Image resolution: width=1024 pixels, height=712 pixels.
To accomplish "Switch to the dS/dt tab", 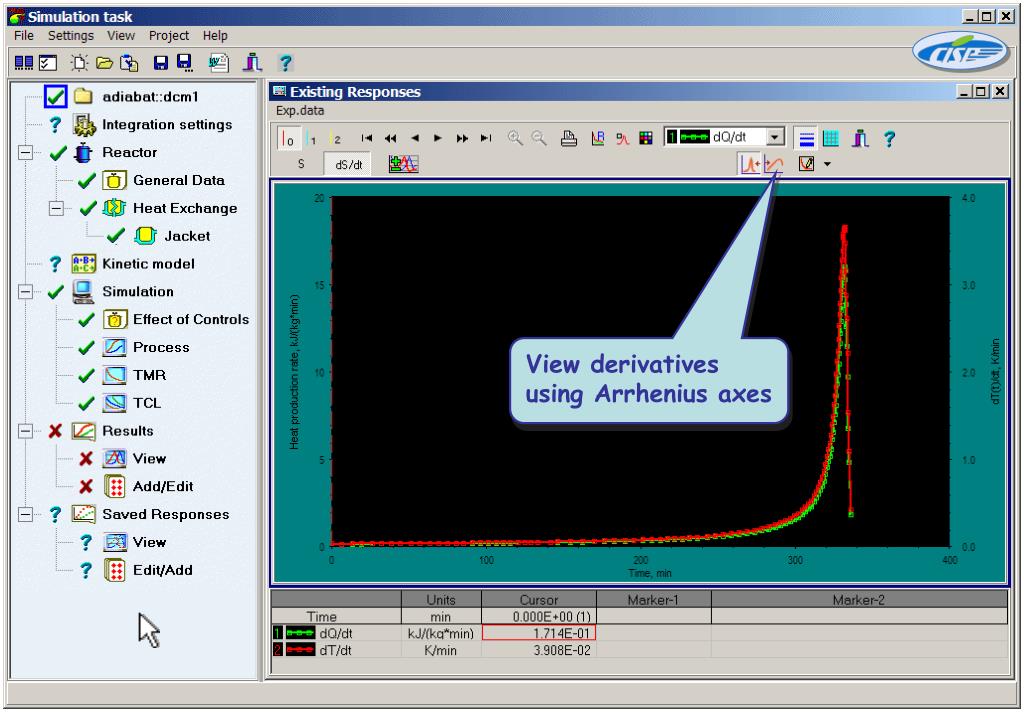I will pyautogui.click(x=349, y=165).
